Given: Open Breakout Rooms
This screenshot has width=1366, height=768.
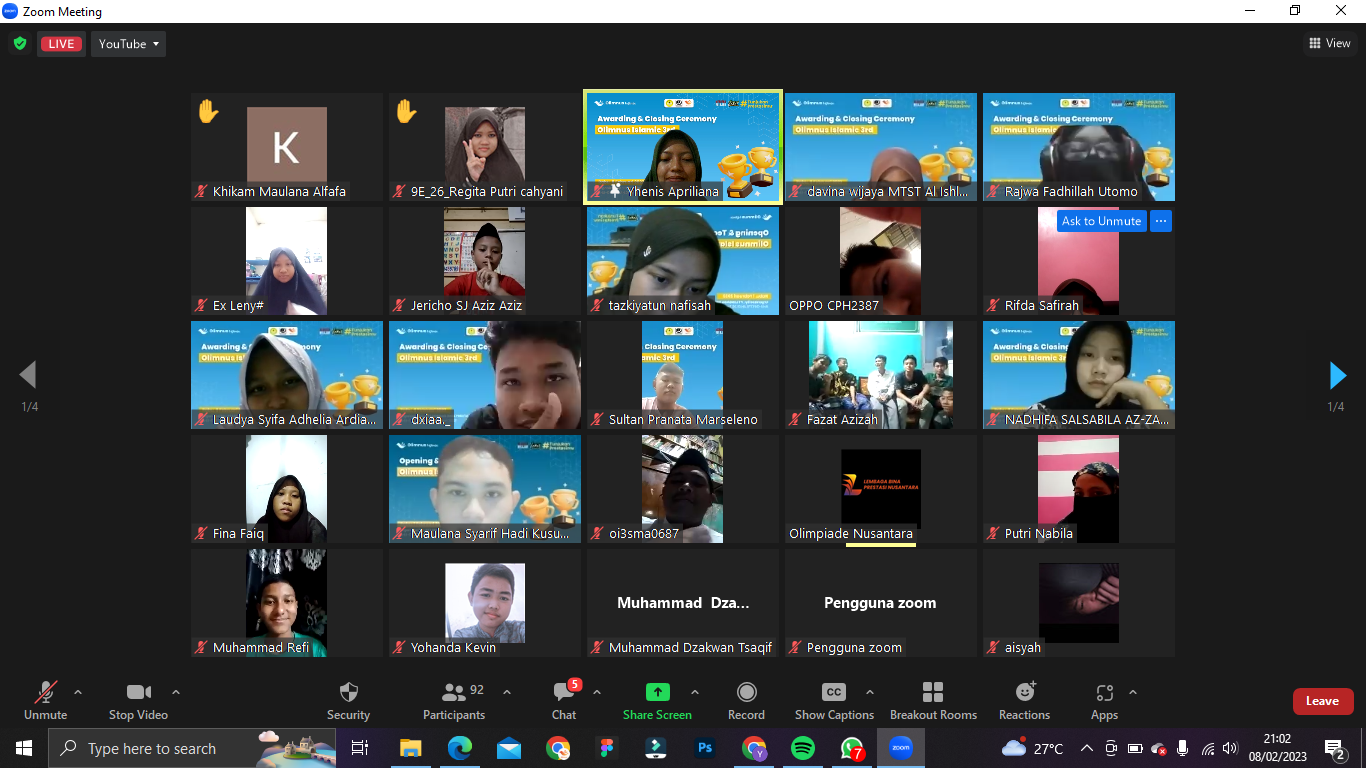Looking at the screenshot, I should 933,693.
